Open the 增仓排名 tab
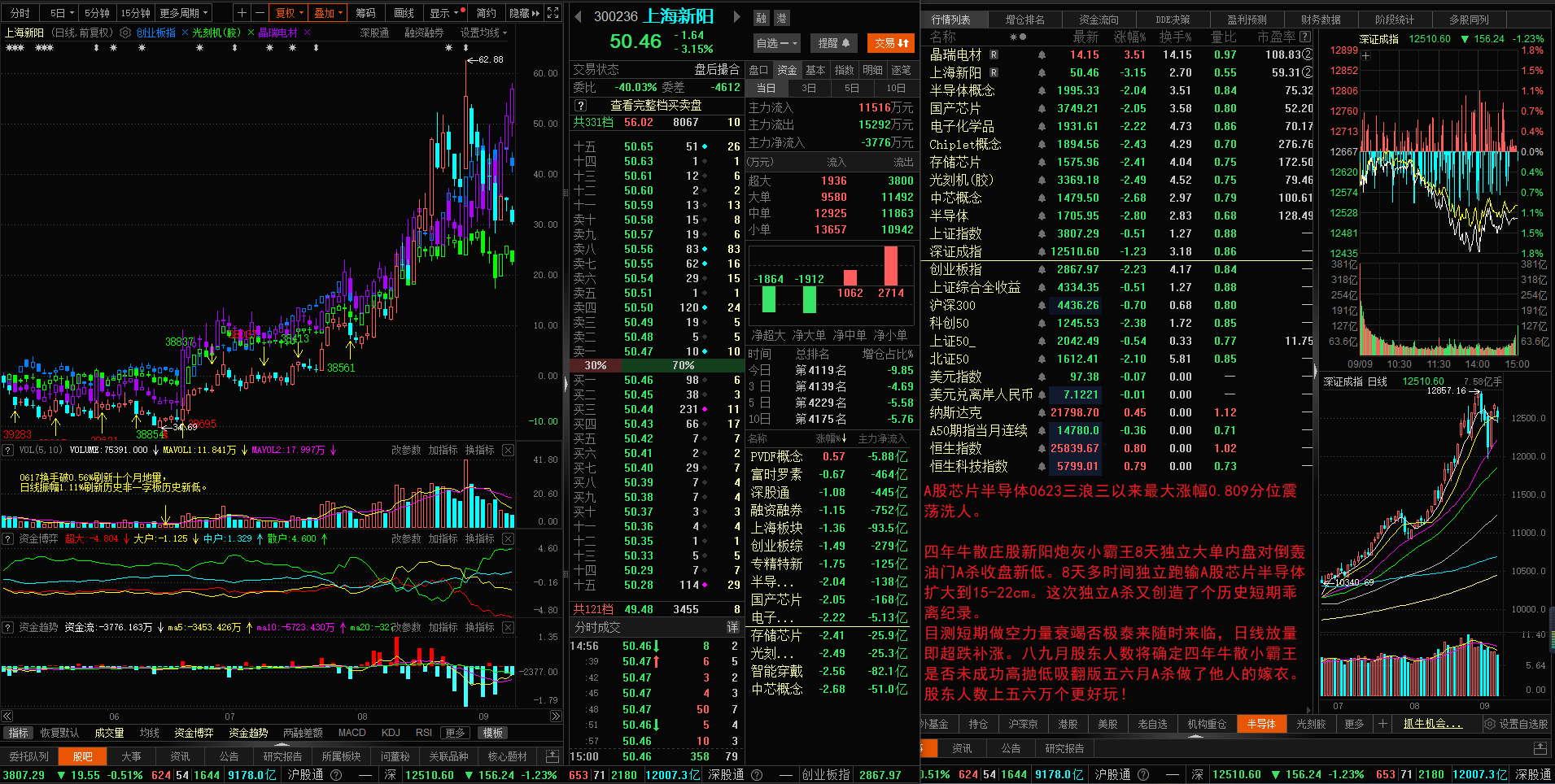The height and width of the screenshot is (784, 1555). [x=1024, y=20]
